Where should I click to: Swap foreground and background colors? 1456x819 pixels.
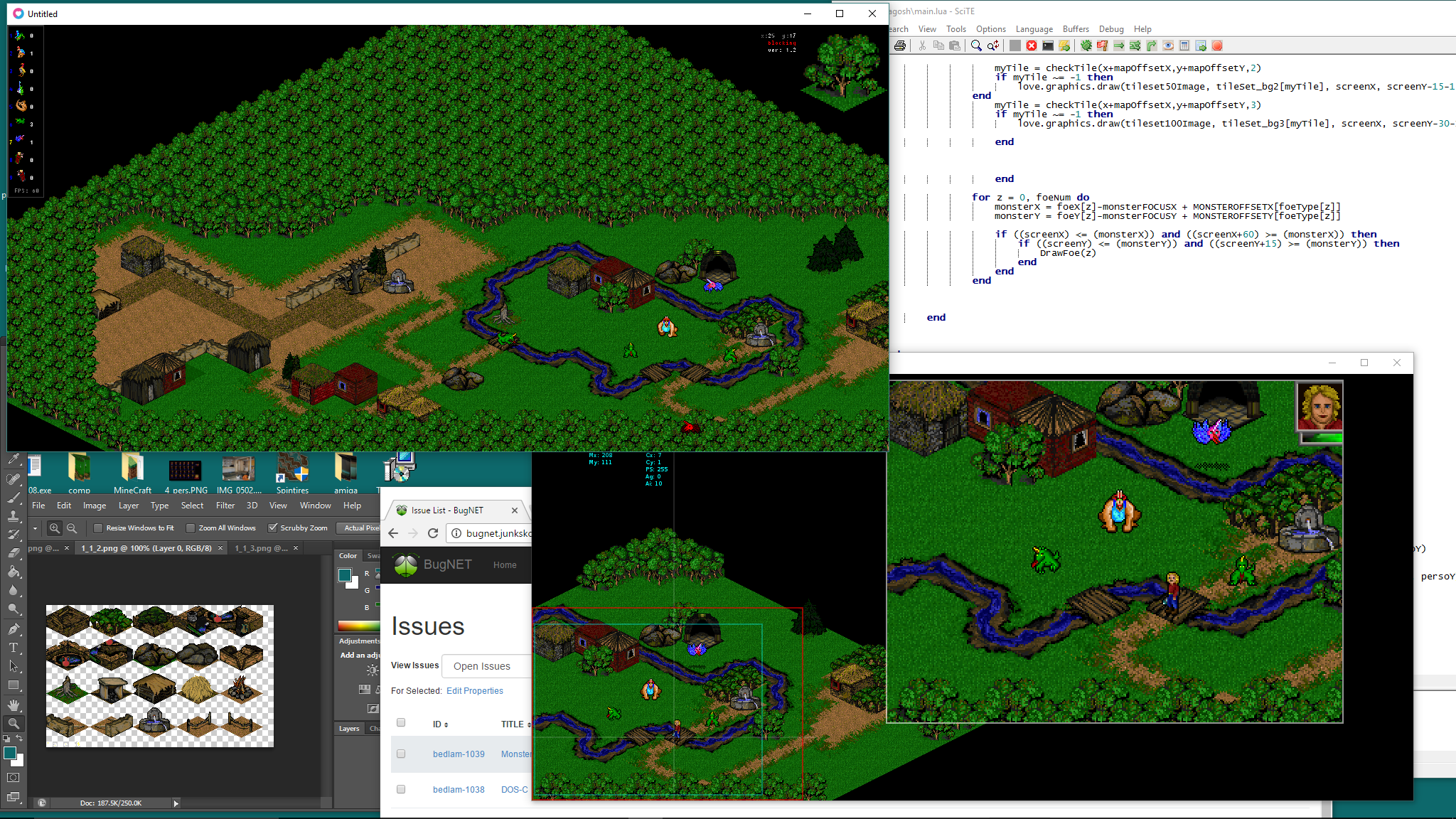(19, 739)
